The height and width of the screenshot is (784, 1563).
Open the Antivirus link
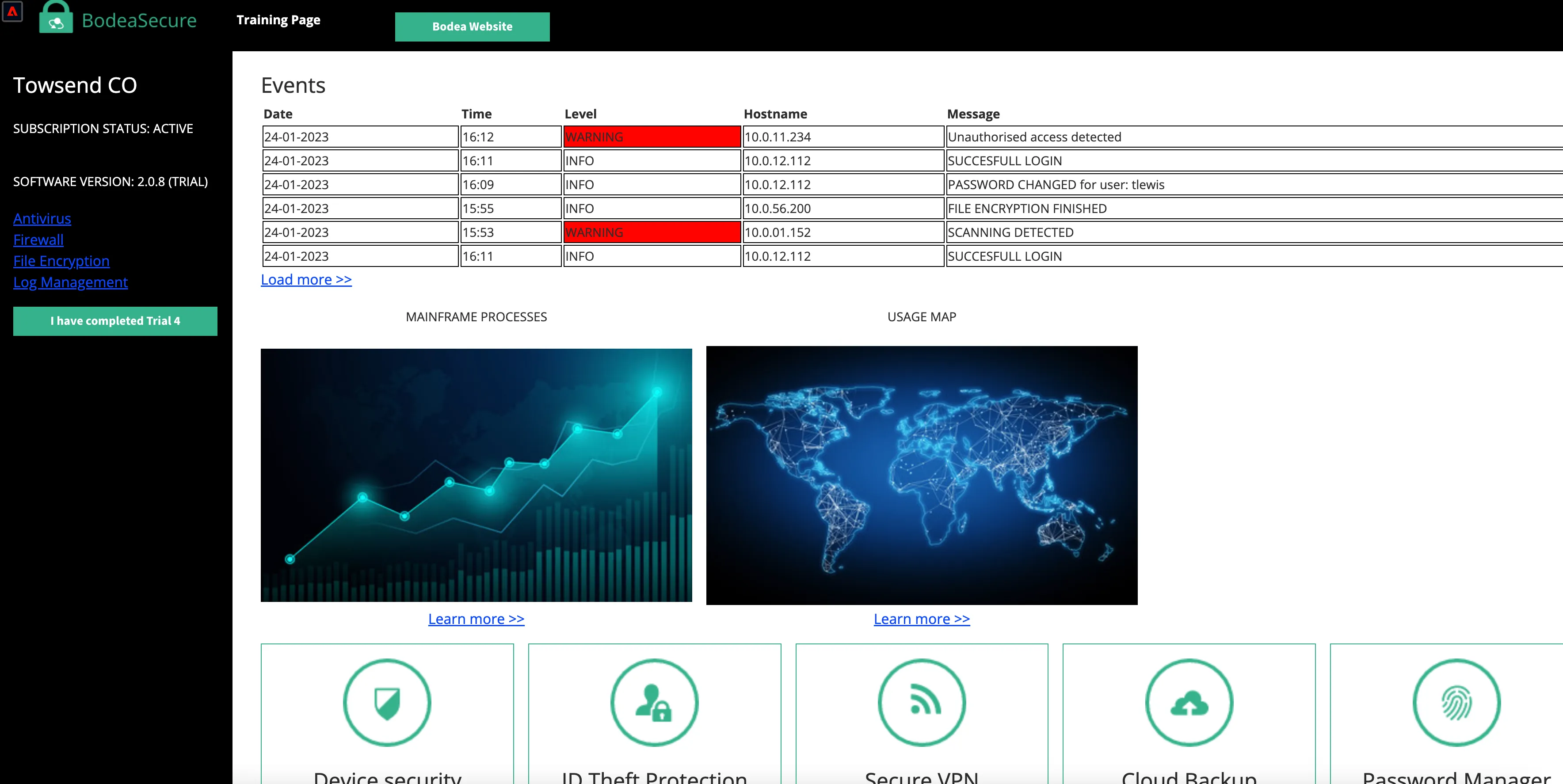click(42, 218)
